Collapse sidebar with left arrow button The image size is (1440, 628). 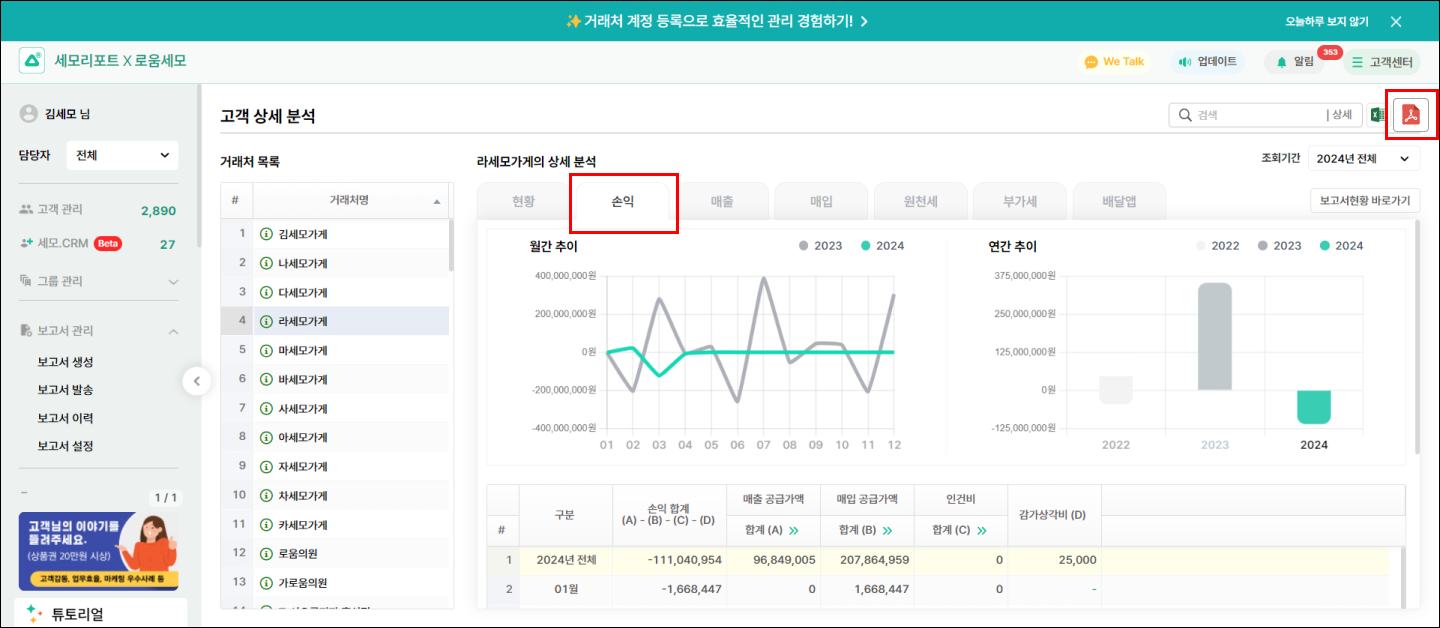point(197,381)
